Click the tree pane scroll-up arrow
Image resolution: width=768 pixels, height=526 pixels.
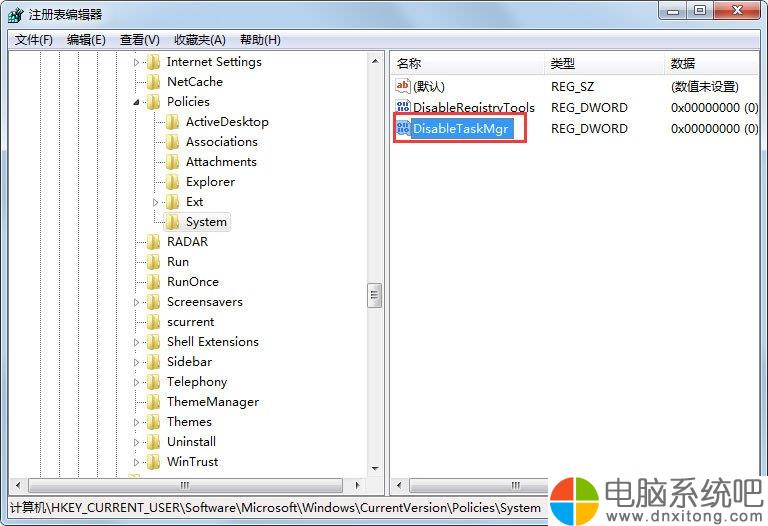pos(375,61)
